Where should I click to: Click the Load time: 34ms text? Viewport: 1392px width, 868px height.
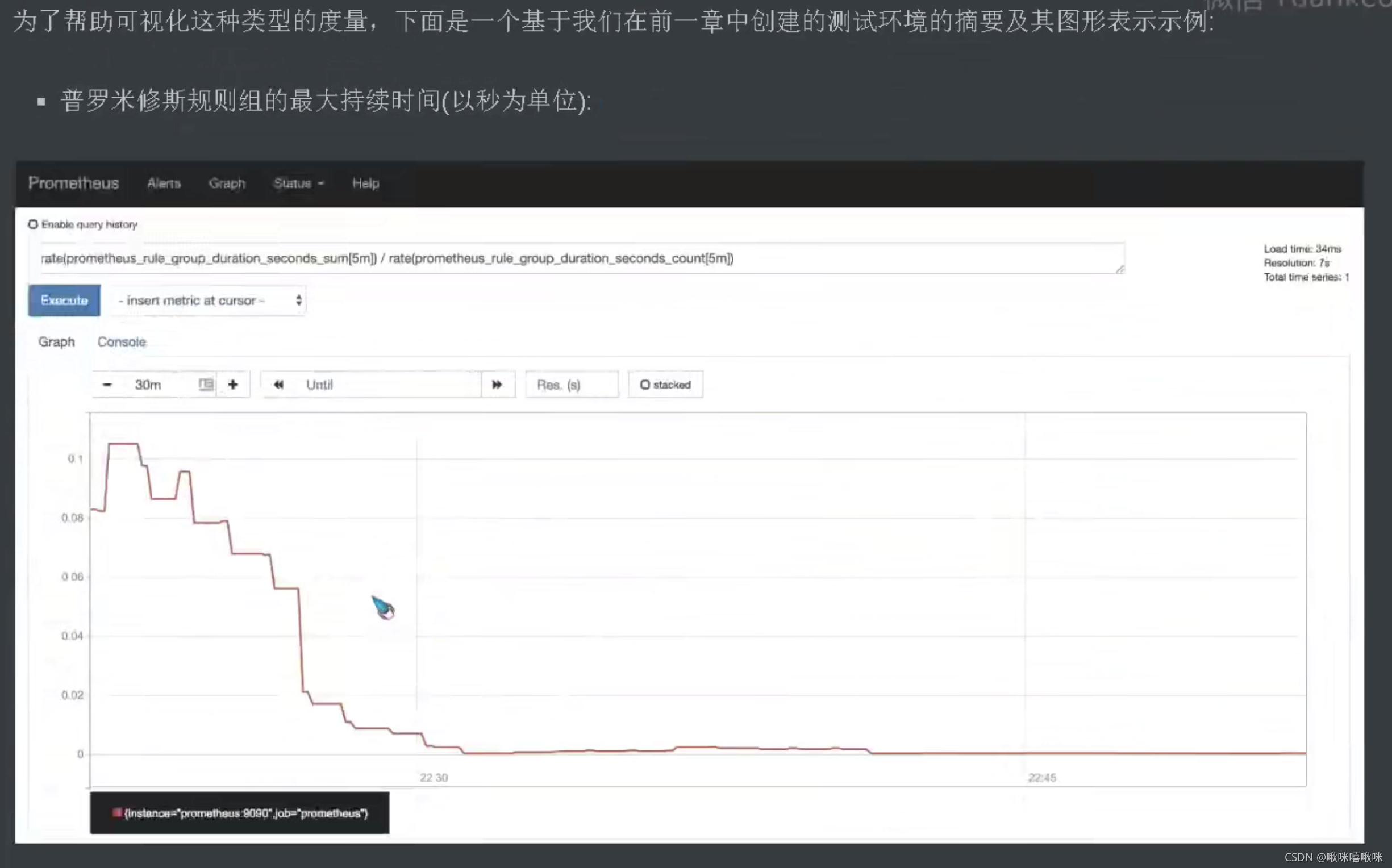click(1302, 249)
